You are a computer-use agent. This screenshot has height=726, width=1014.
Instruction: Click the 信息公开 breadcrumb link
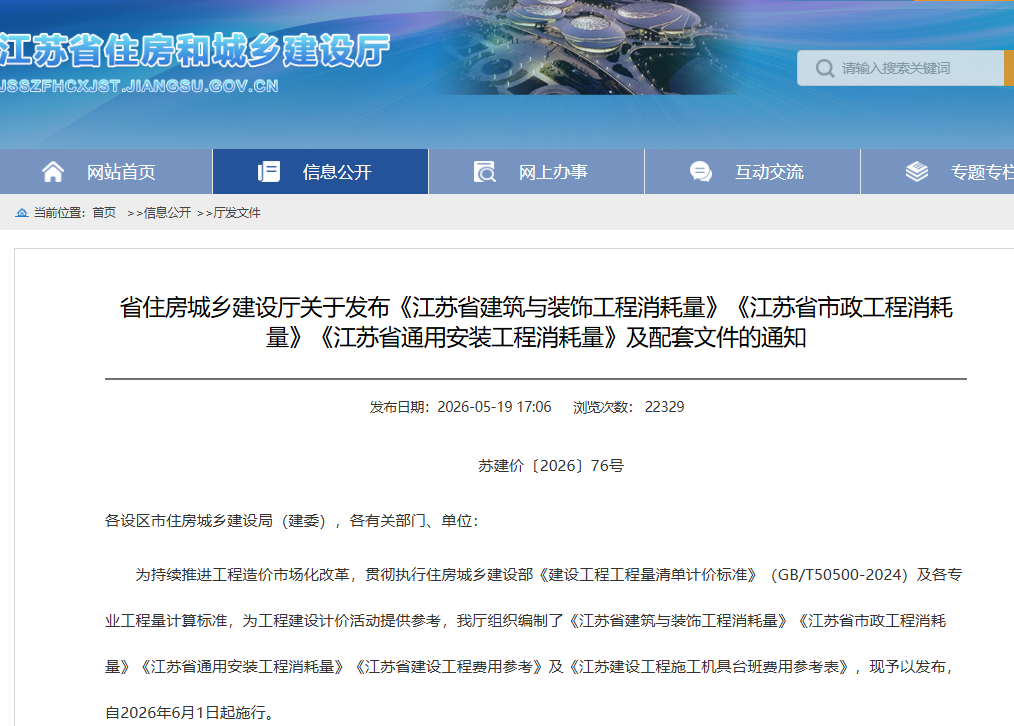(167, 213)
